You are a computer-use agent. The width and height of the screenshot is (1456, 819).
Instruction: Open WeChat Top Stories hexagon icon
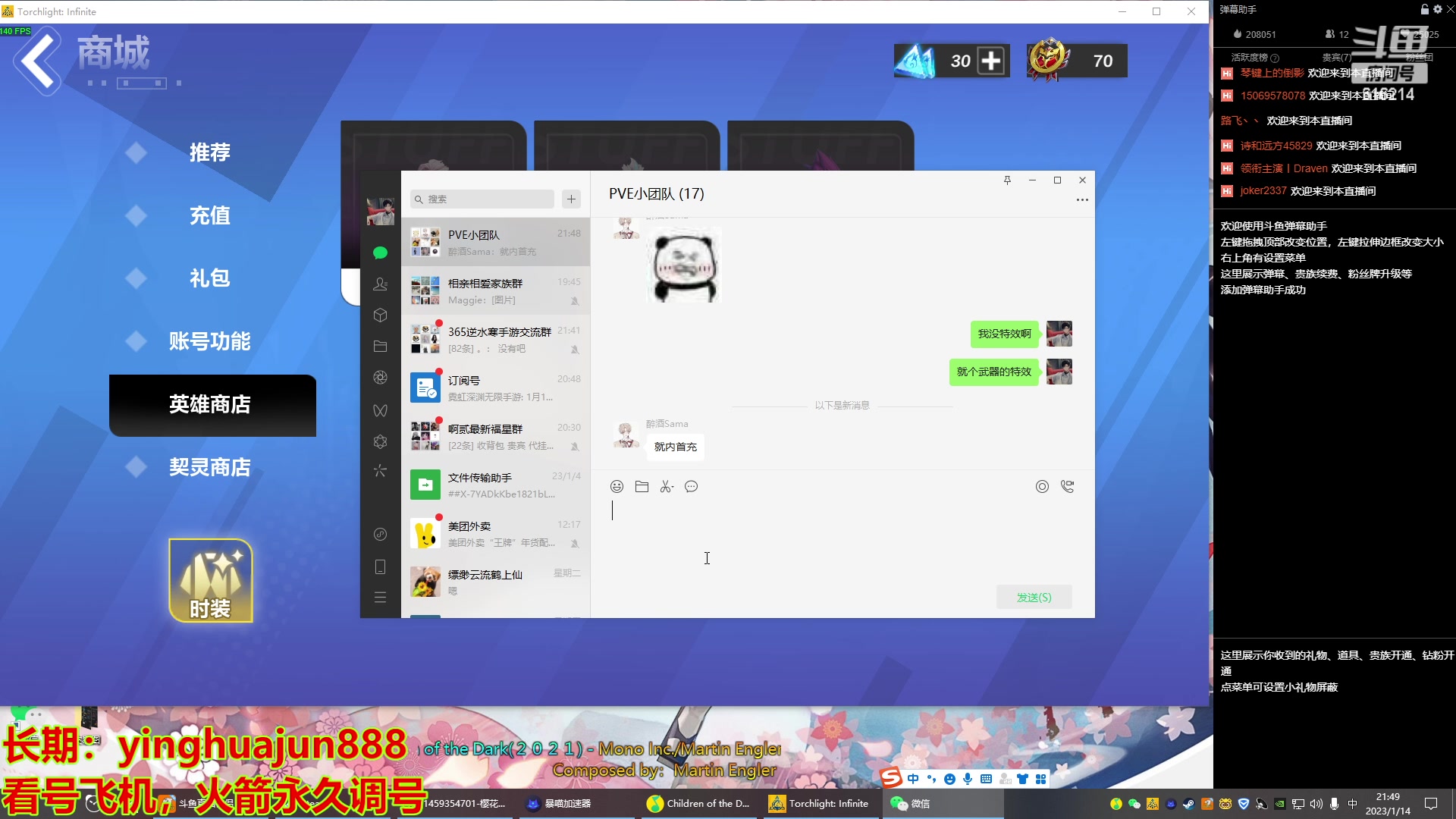click(x=381, y=441)
